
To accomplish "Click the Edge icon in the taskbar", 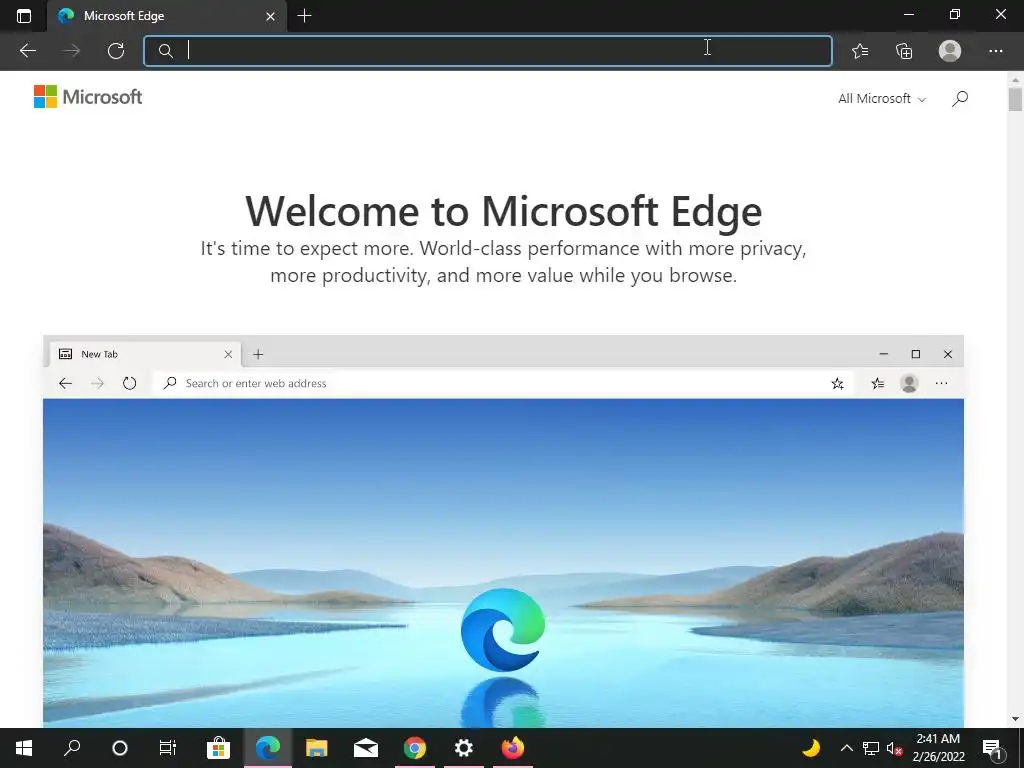I will pos(268,748).
